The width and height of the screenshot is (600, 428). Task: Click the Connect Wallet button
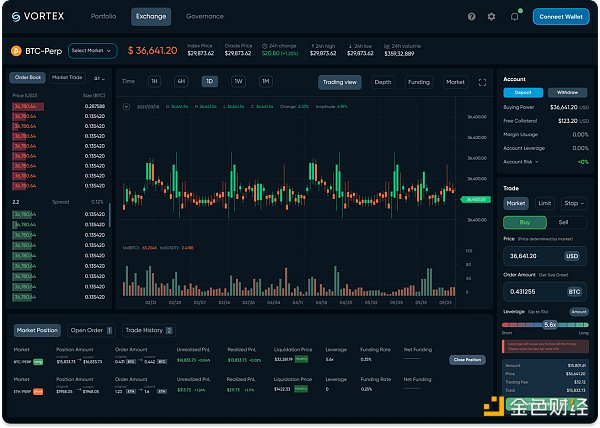(x=560, y=17)
